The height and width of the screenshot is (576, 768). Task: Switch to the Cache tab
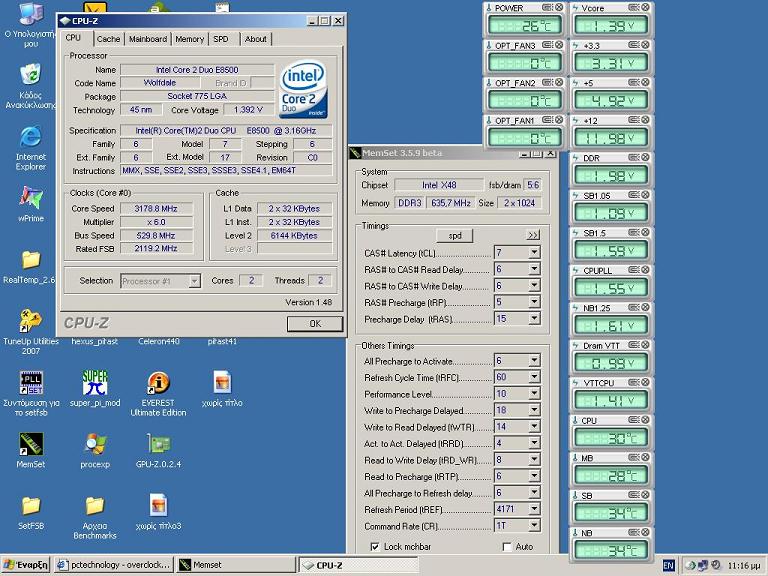point(108,39)
